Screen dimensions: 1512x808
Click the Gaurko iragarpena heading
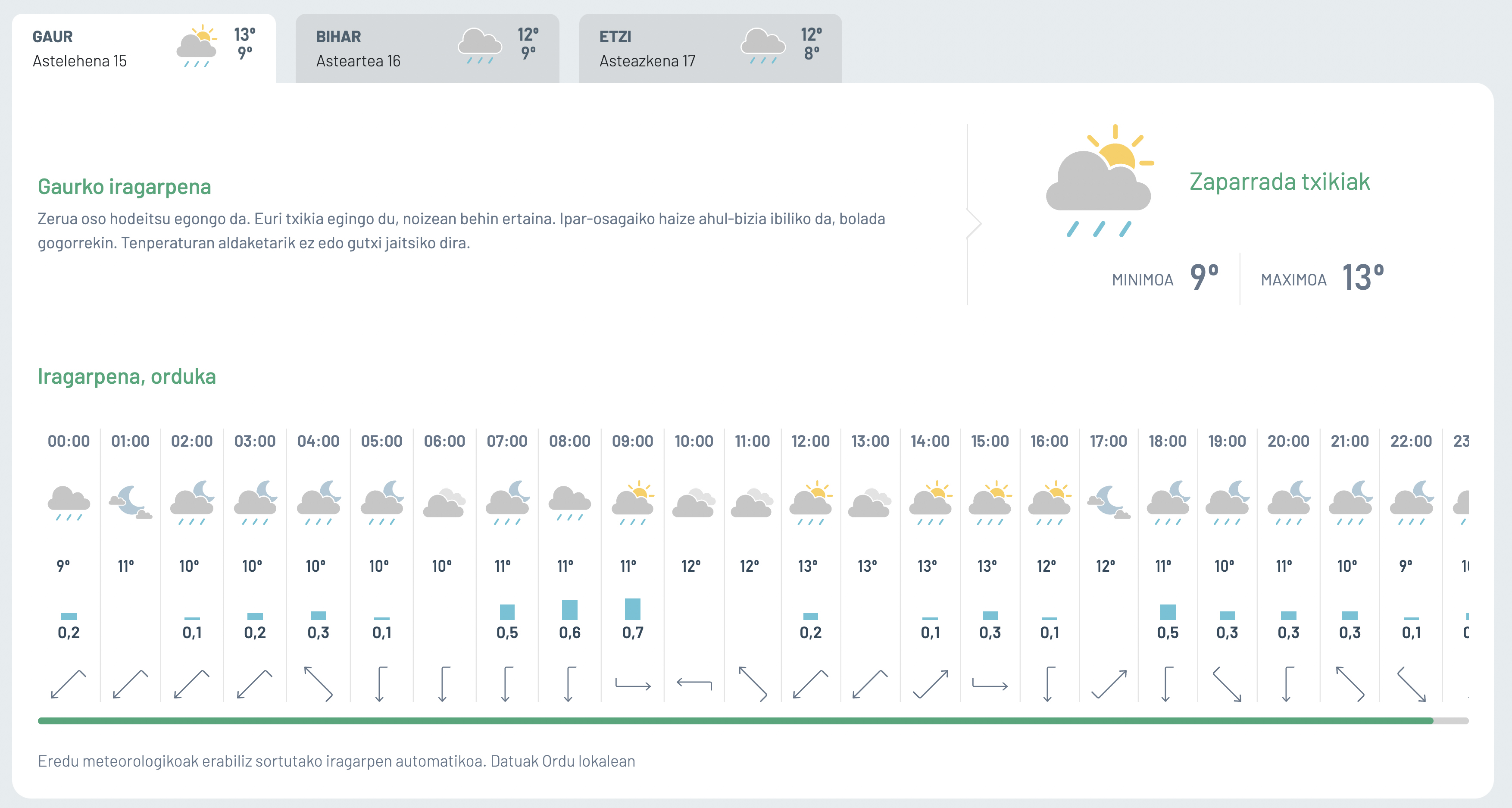pos(125,187)
